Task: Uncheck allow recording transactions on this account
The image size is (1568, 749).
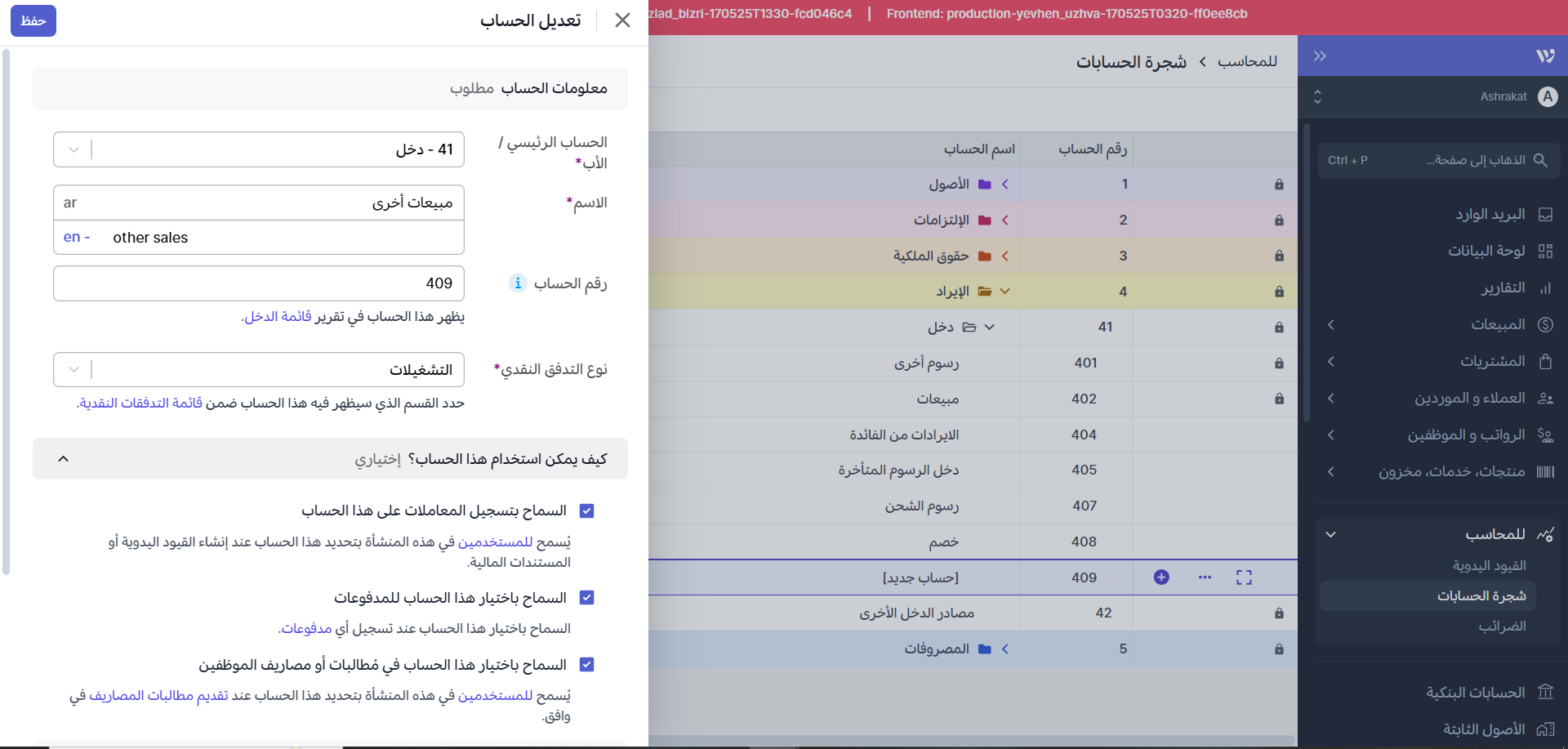Action: tap(586, 510)
